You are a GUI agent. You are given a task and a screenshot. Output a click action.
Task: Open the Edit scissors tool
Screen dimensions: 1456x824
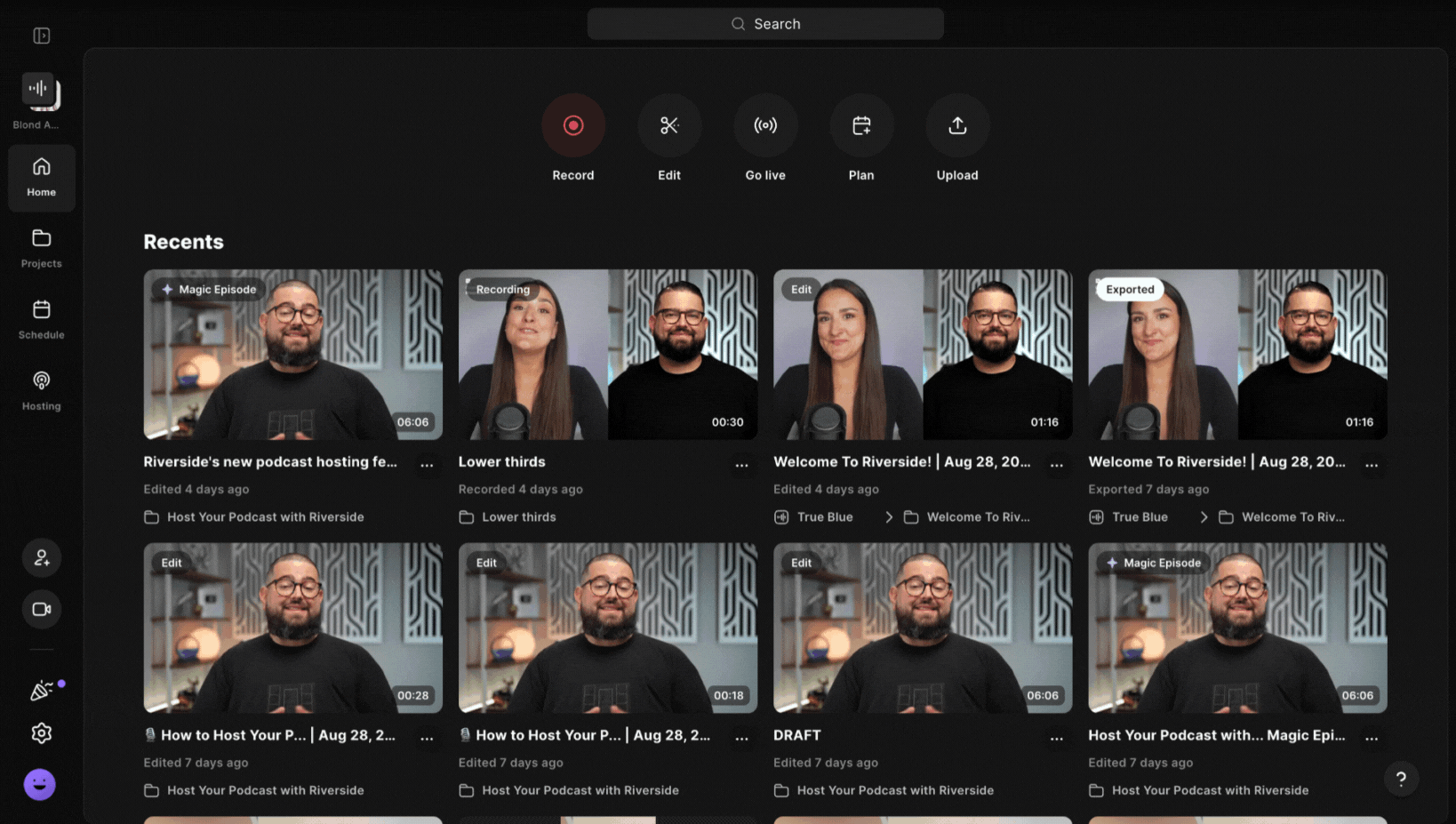[669, 126]
